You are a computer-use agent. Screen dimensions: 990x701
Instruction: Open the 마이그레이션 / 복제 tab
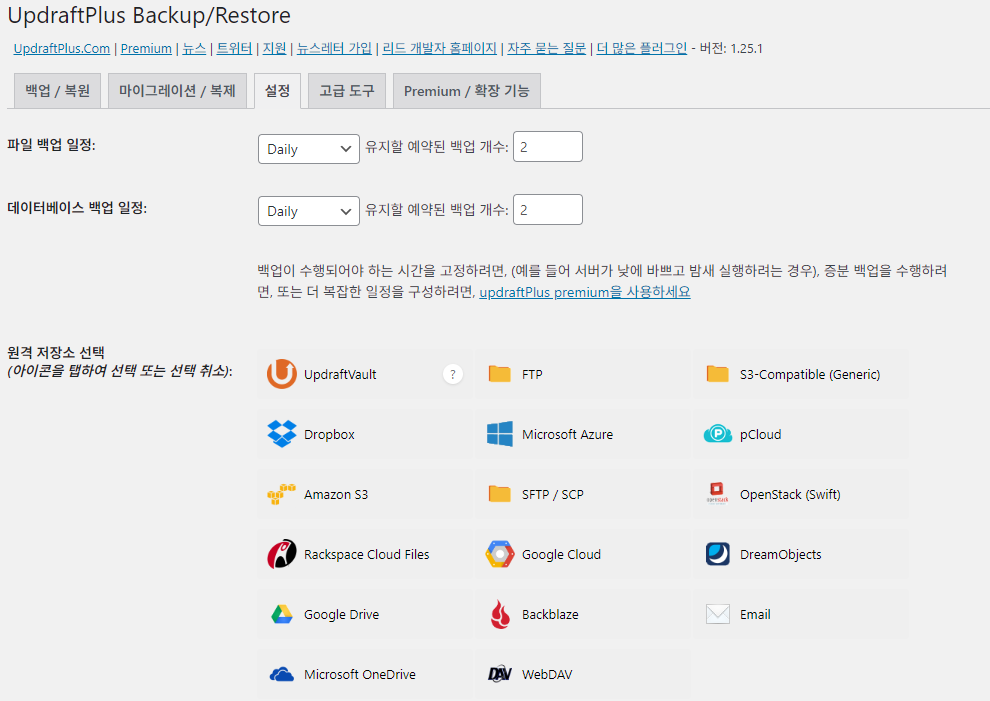[x=177, y=91]
